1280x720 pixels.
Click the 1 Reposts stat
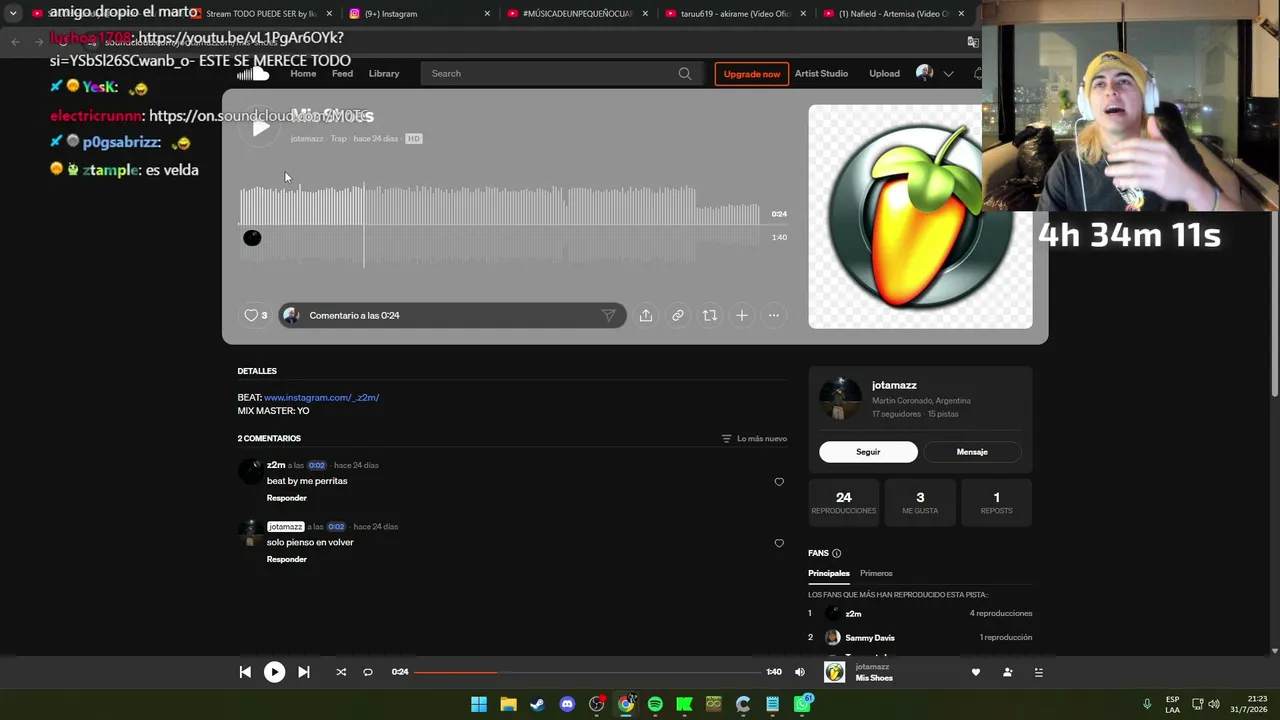coord(996,502)
